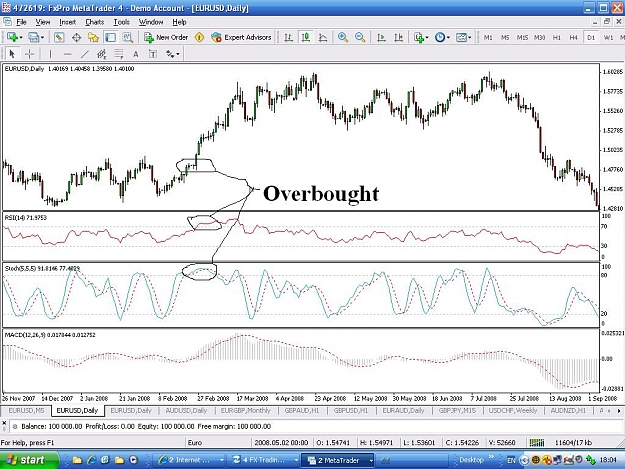Click the New Order button
Image resolution: width=625 pixels, height=469 pixels.
[166, 37]
